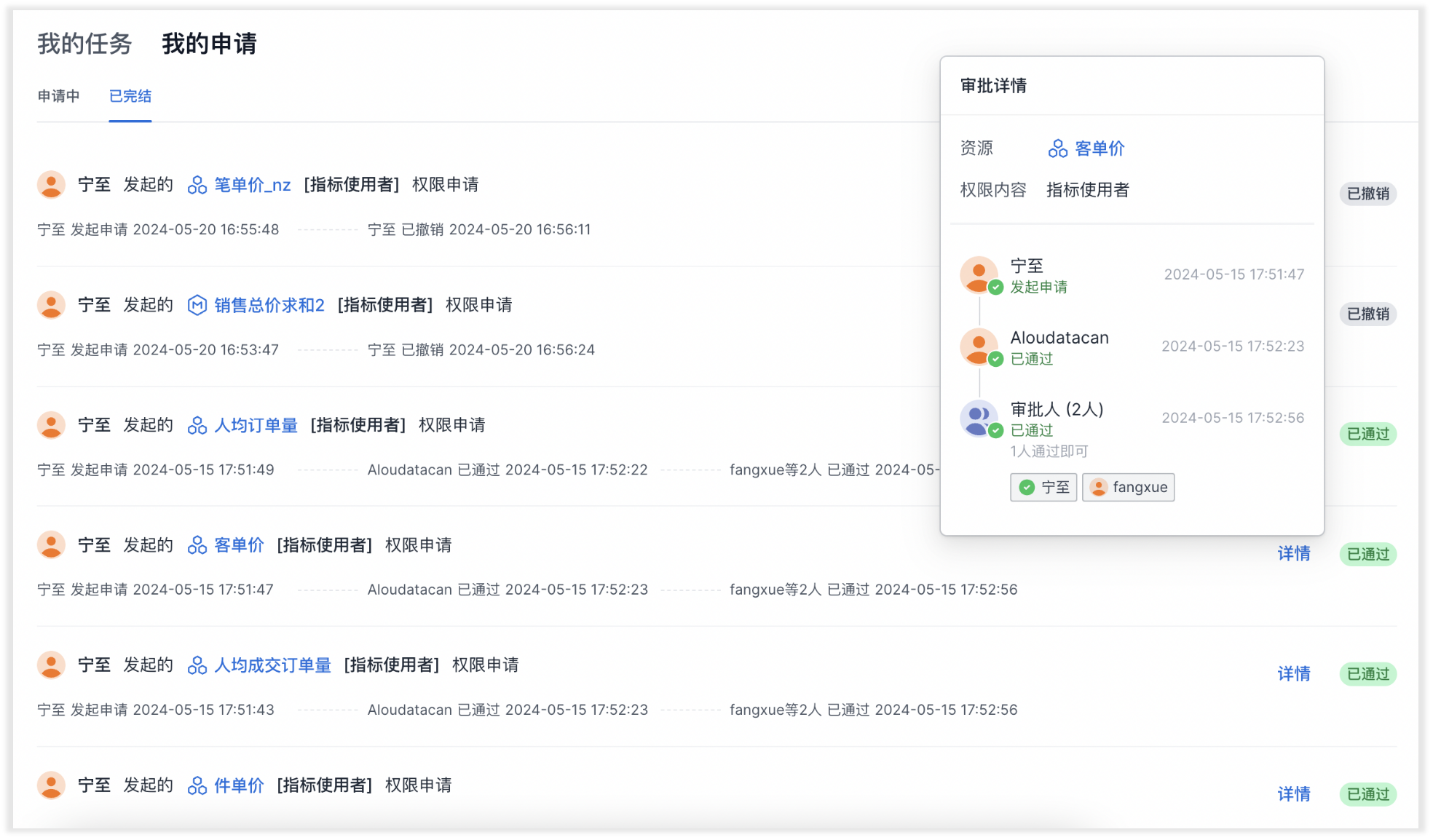Open 详情 for 件单价 request
Screen dimensions: 1433x840
(x=1293, y=794)
